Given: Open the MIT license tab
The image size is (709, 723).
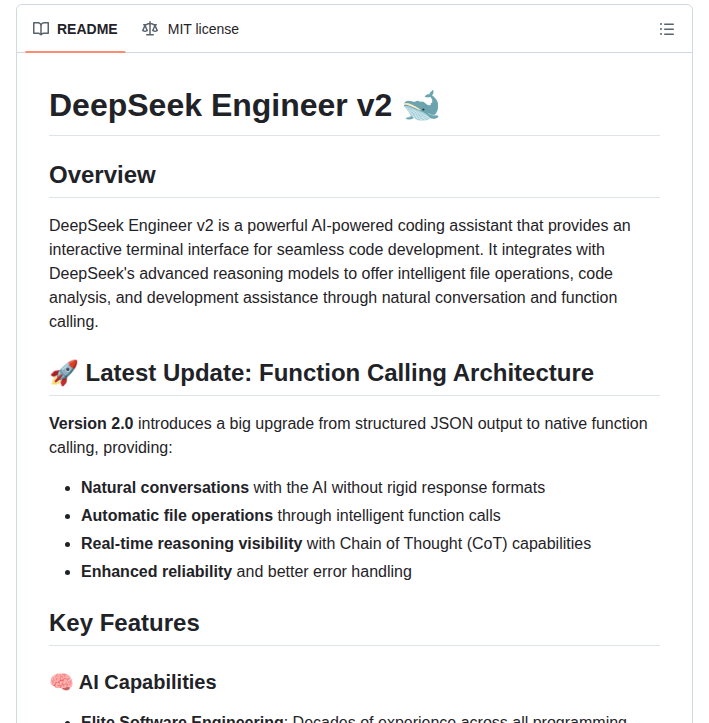Looking at the screenshot, I should pos(190,29).
